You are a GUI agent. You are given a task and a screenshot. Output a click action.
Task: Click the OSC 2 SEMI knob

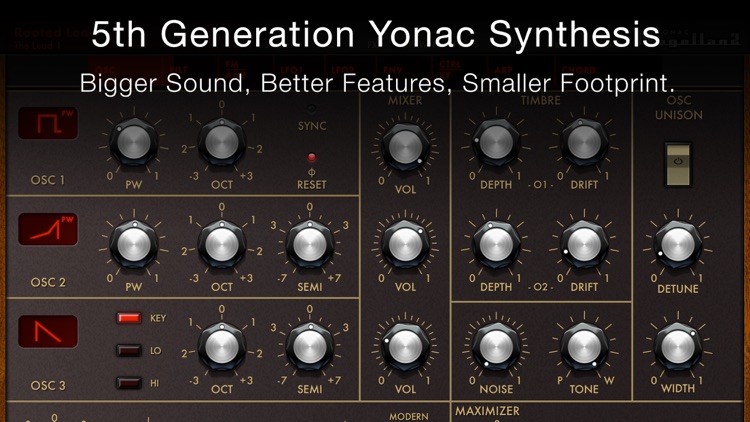tap(309, 244)
